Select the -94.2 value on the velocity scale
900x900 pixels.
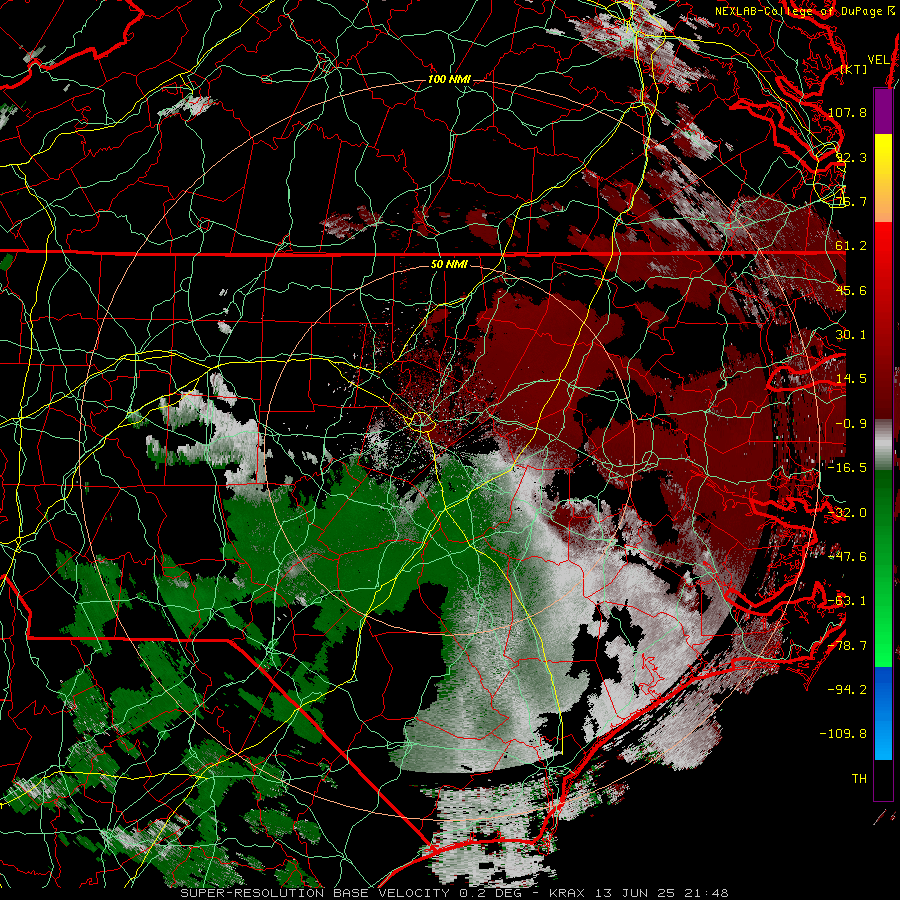pos(847,690)
